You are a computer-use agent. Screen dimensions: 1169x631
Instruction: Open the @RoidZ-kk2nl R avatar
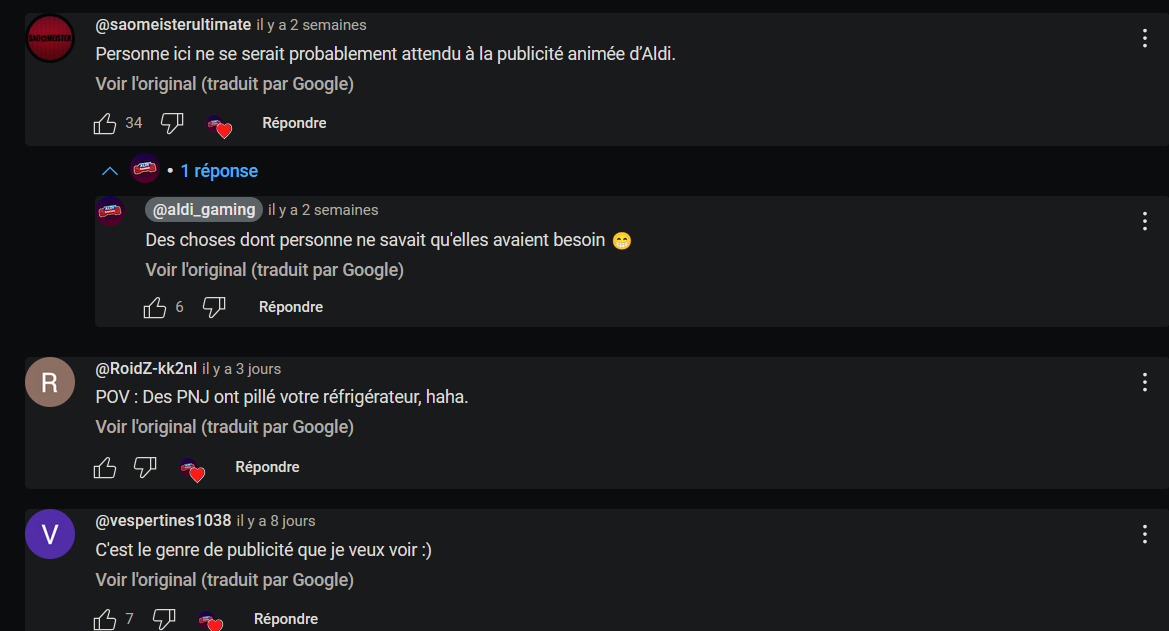(x=50, y=382)
